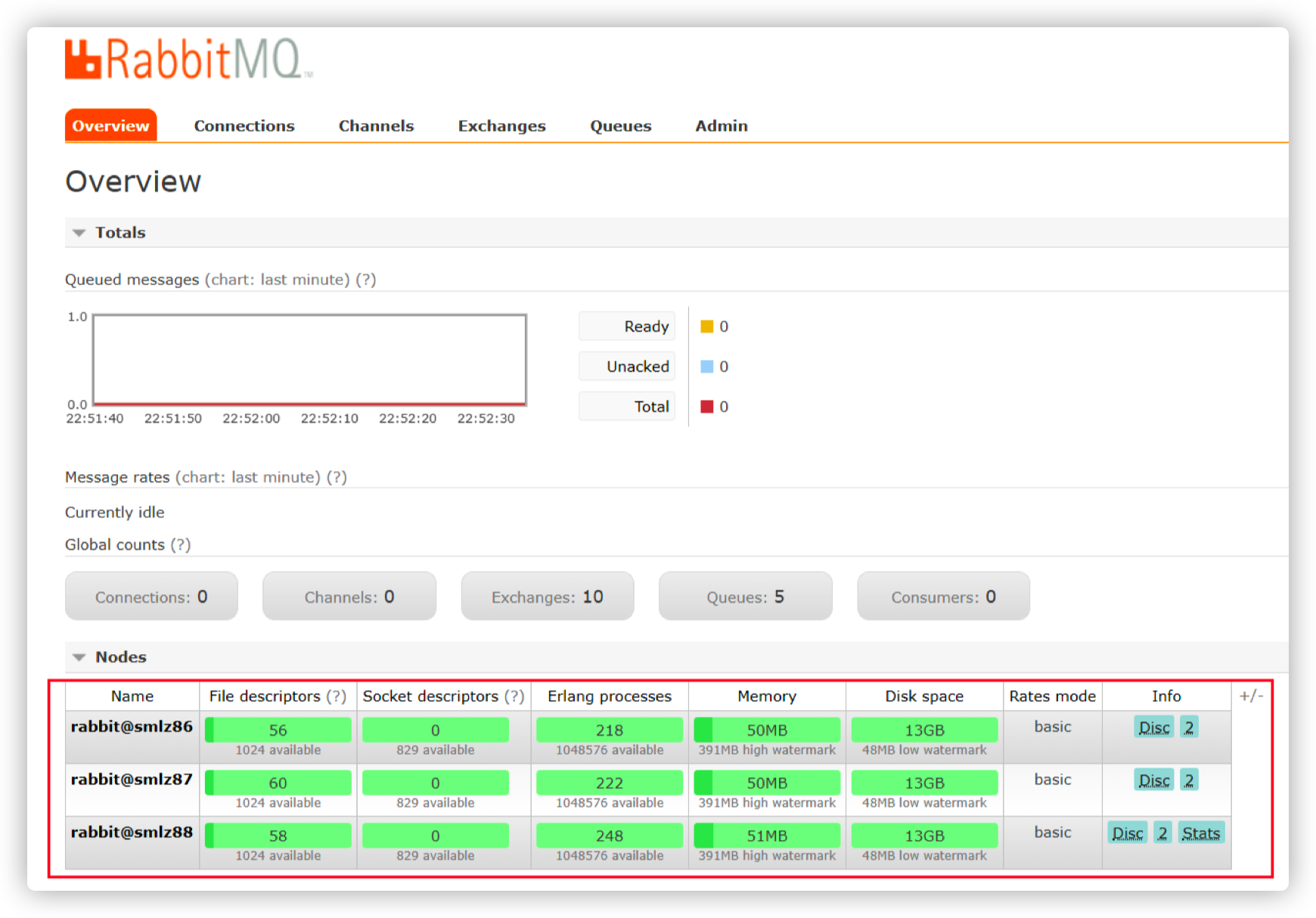Open node rabbit@smlz88
The height and width of the screenshot is (918, 1316).
(132, 833)
